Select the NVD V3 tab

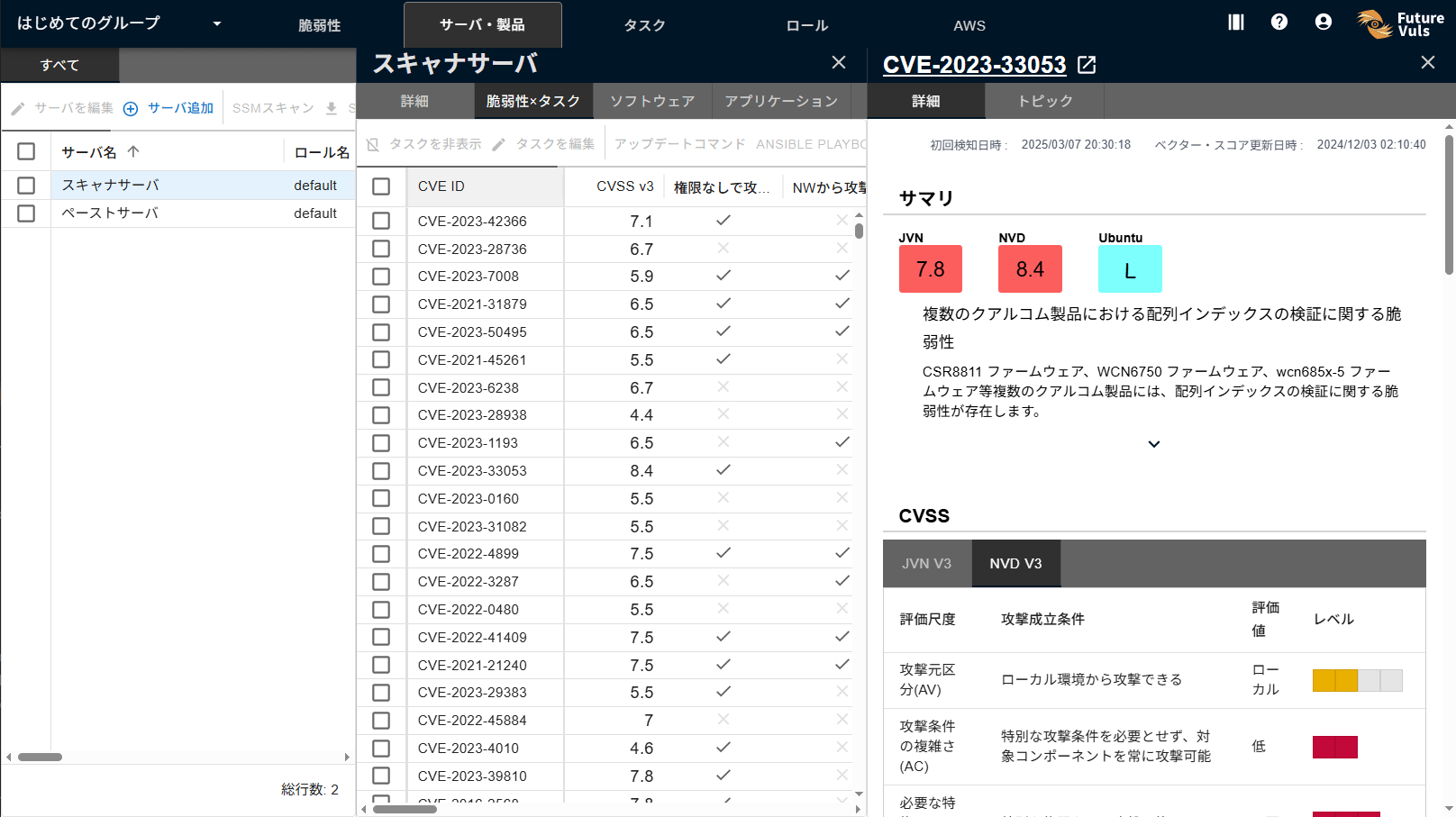(1015, 564)
